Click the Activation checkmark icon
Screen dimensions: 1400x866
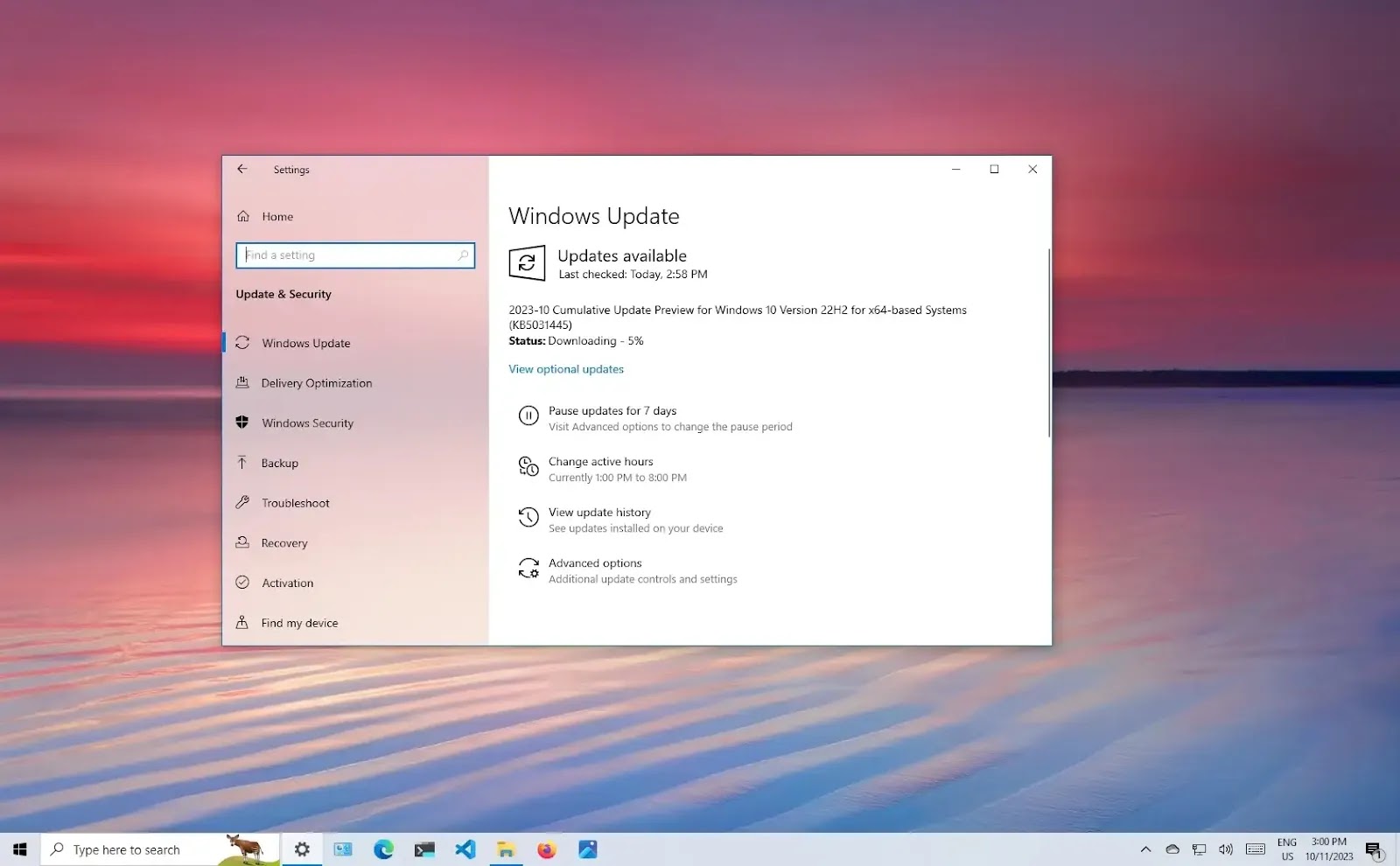tap(242, 583)
